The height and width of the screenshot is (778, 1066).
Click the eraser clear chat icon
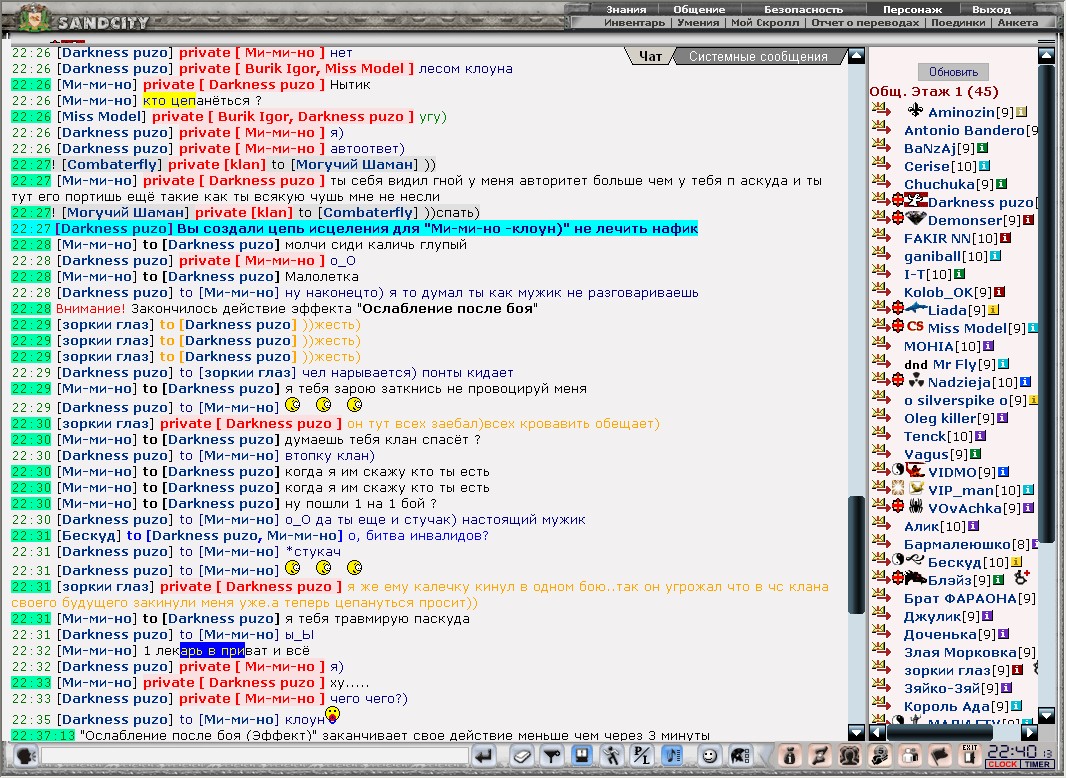521,756
